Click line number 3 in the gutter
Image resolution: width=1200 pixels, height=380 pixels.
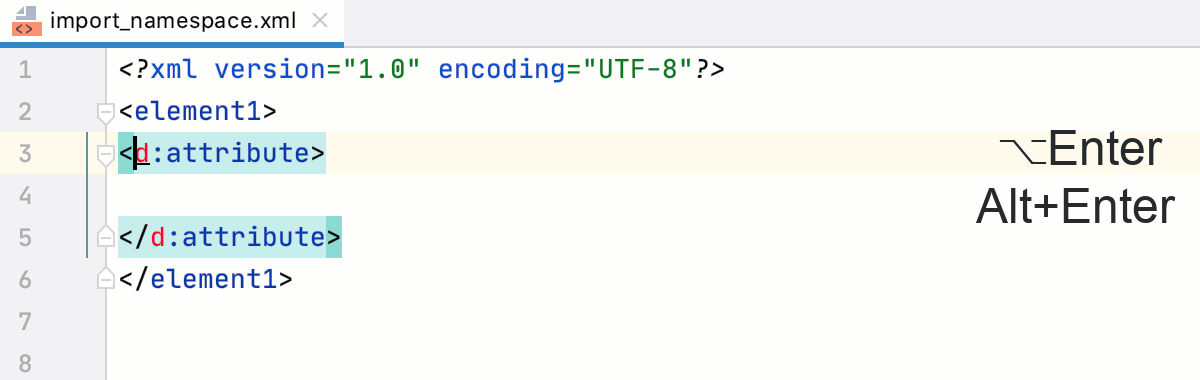[25, 154]
